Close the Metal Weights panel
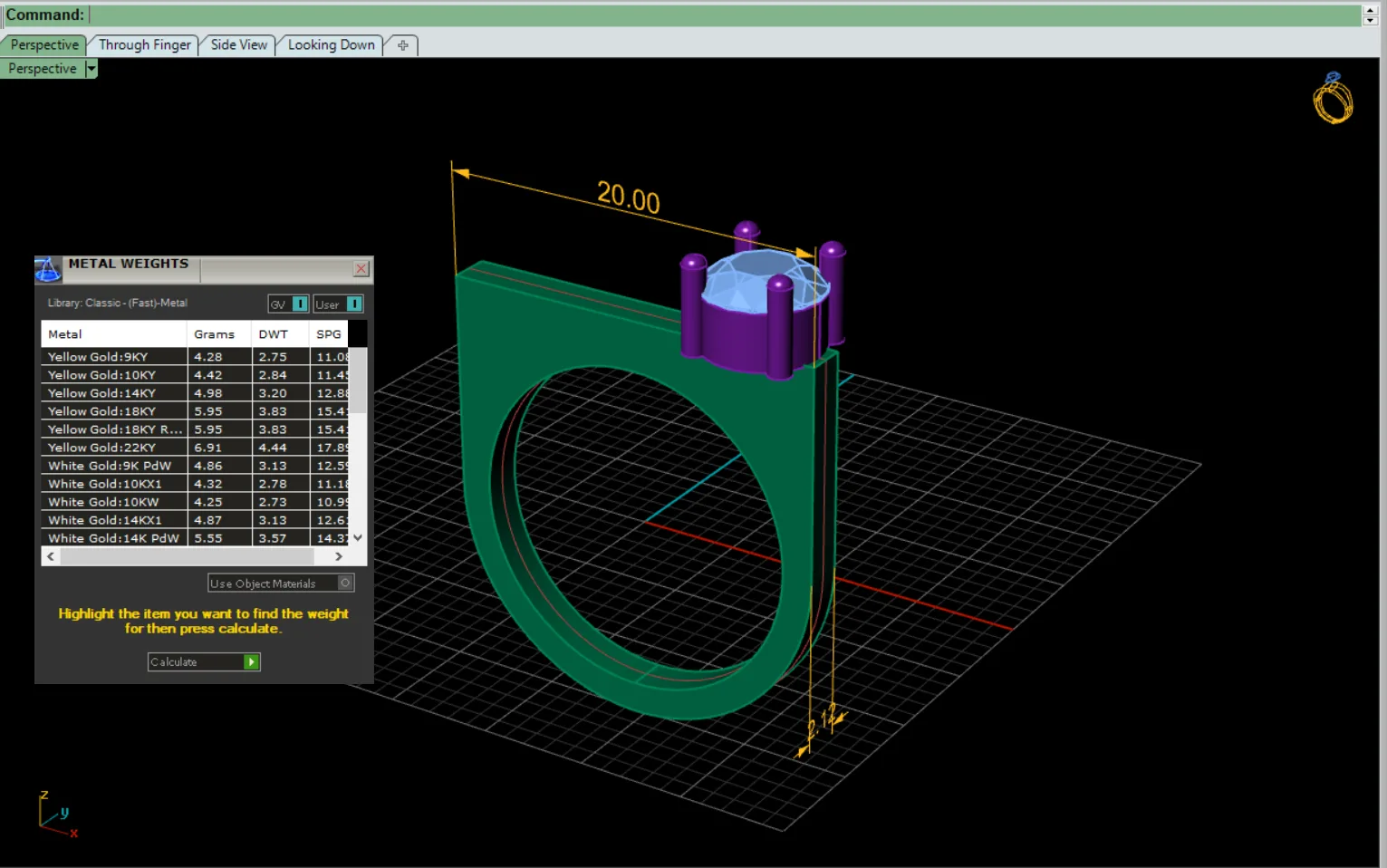 (361, 268)
